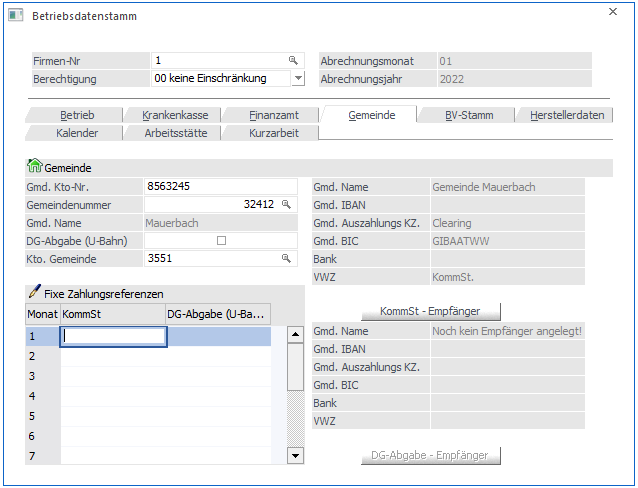Click the Kto. Gemeinde search magnifier icon
The image size is (638, 488).
(285, 258)
